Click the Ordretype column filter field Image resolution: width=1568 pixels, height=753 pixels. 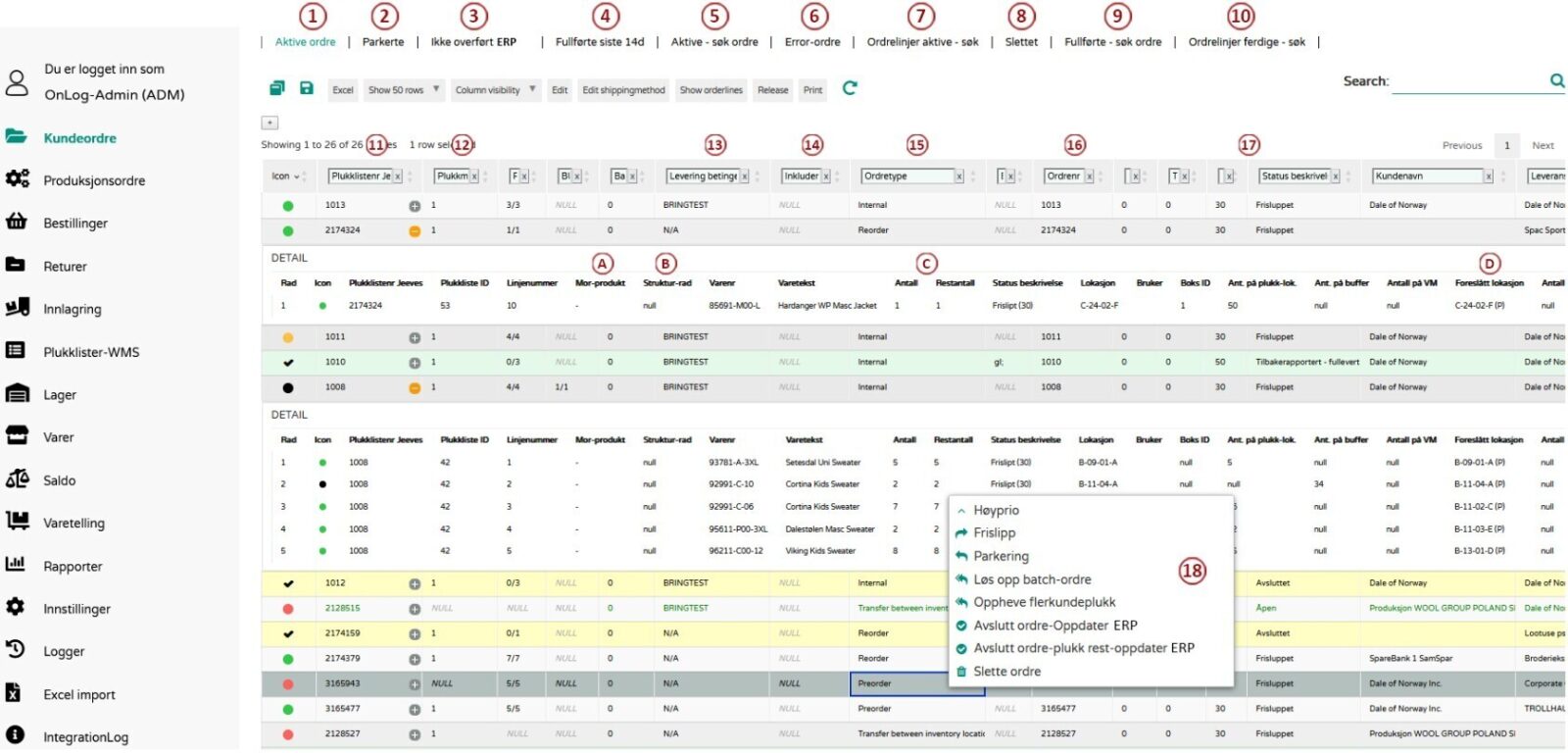907,176
